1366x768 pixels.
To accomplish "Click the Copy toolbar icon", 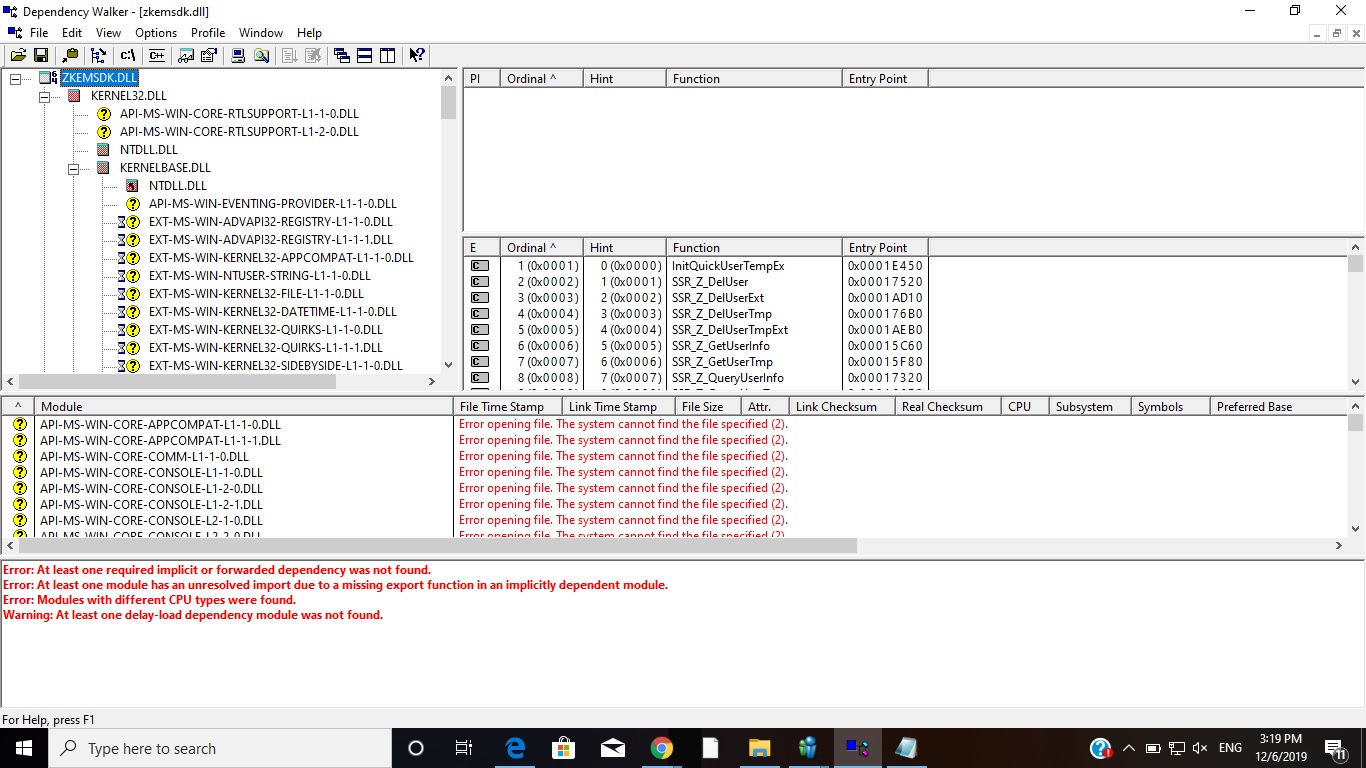I will tap(70, 56).
